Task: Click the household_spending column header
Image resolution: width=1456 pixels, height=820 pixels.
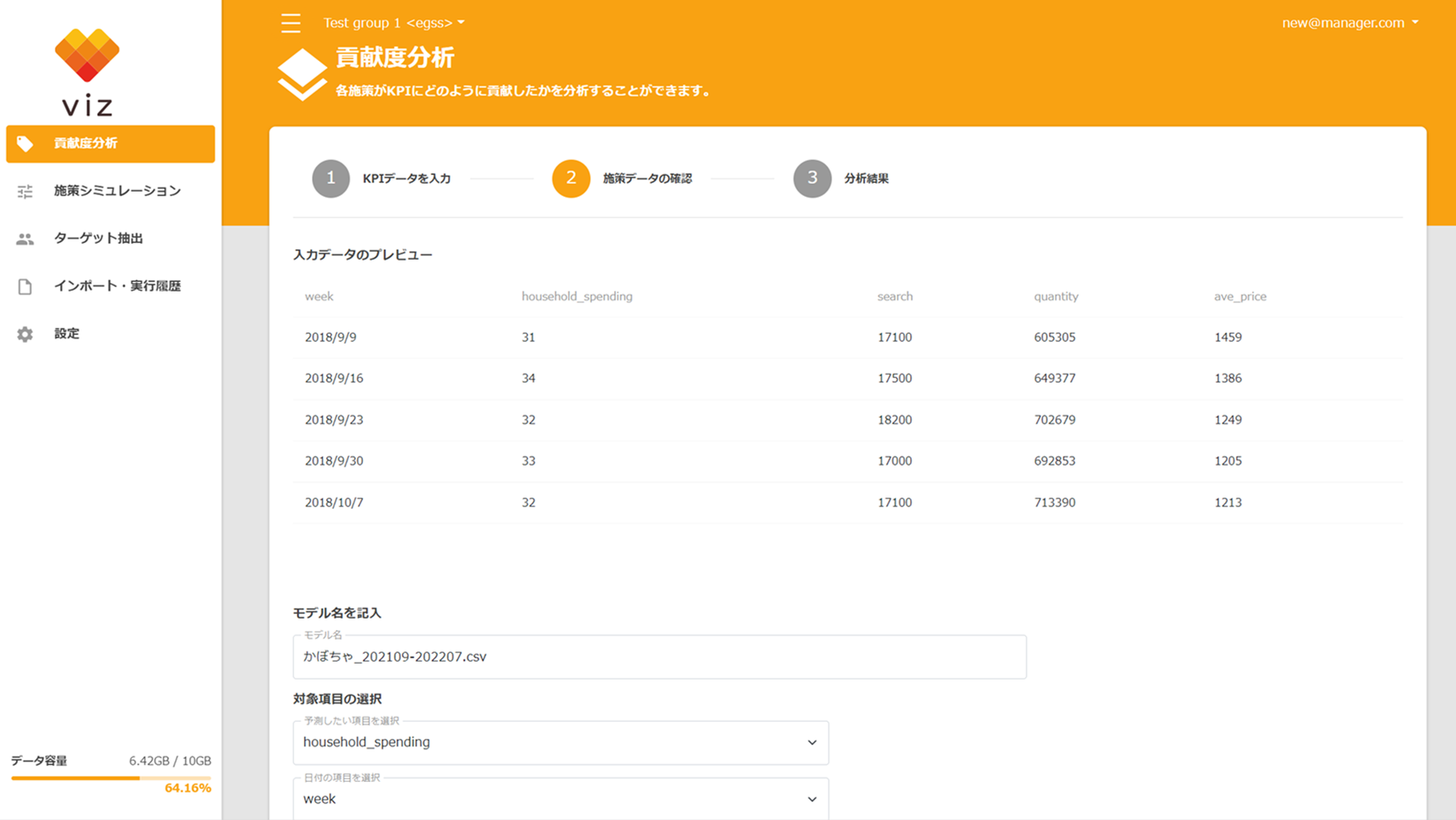Action: coord(577,297)
